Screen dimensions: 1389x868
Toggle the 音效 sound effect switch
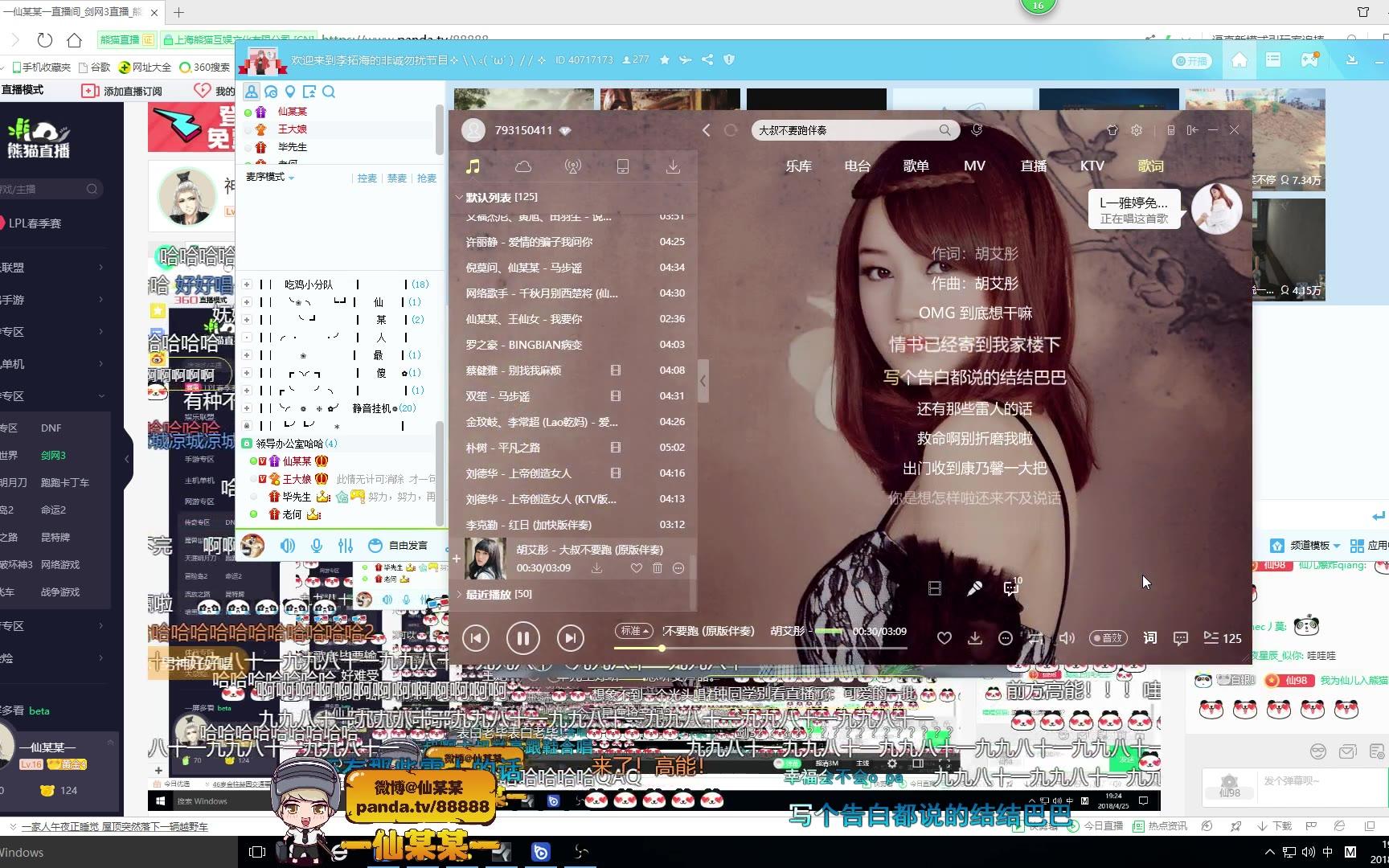[x=1108, y=638]
